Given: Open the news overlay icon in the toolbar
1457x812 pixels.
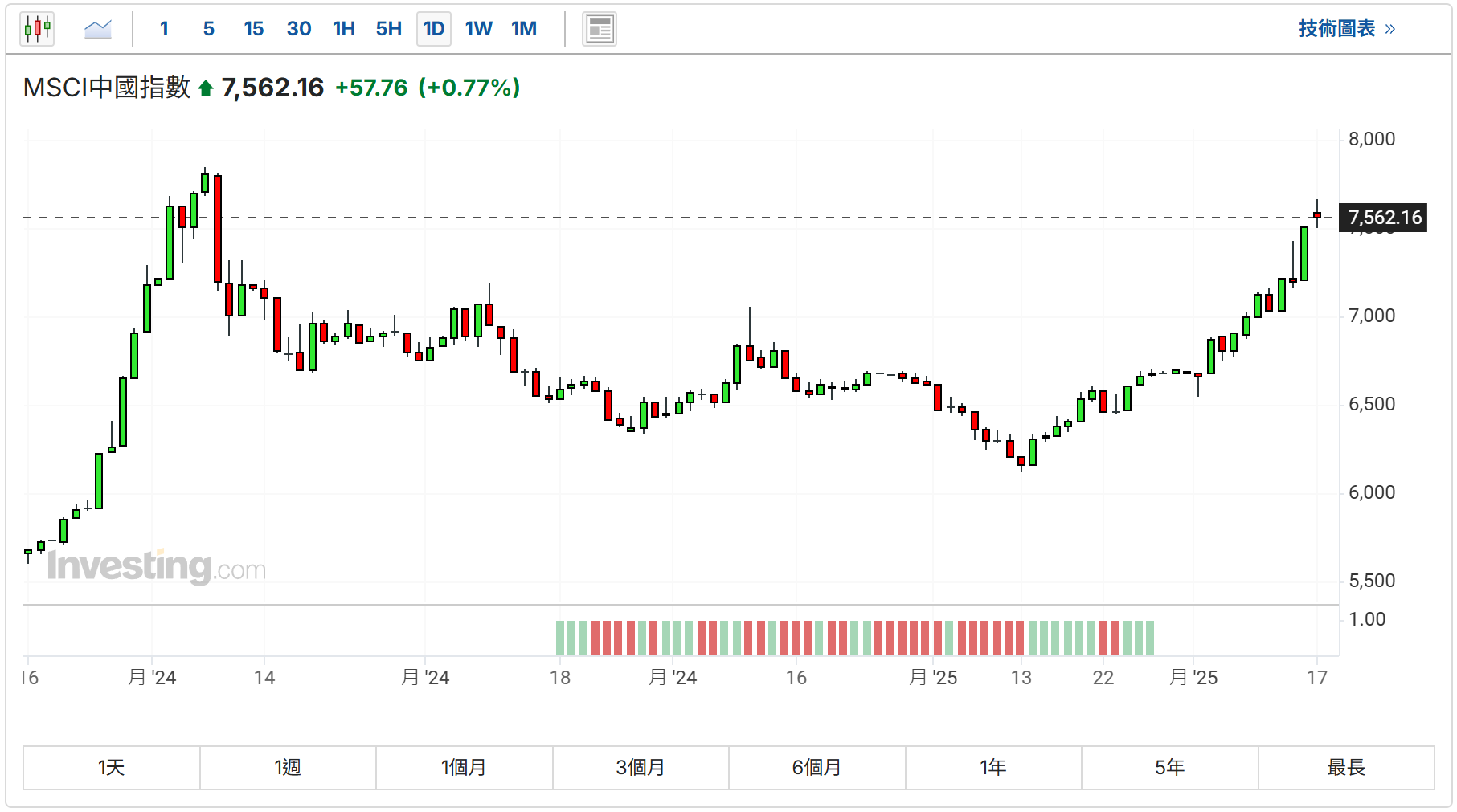Looking at the screenshot, I should coord(600,30).
